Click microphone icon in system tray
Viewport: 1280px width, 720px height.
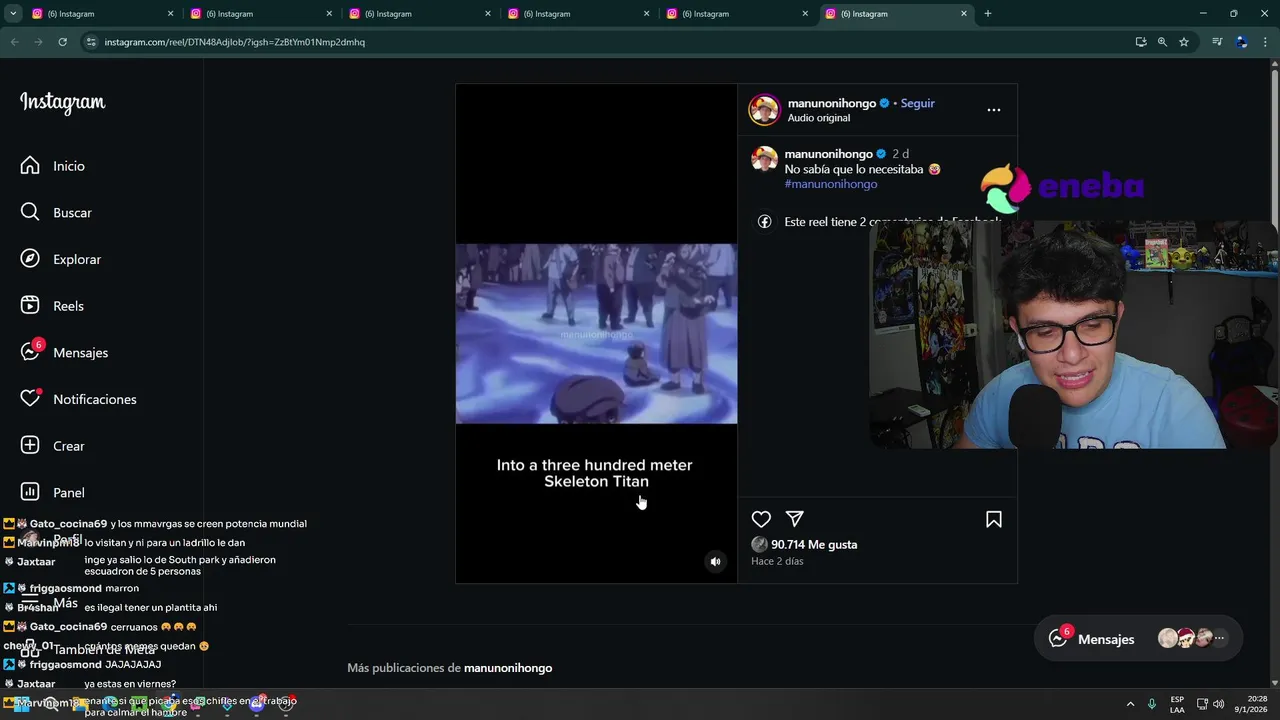click(1152, 704)
